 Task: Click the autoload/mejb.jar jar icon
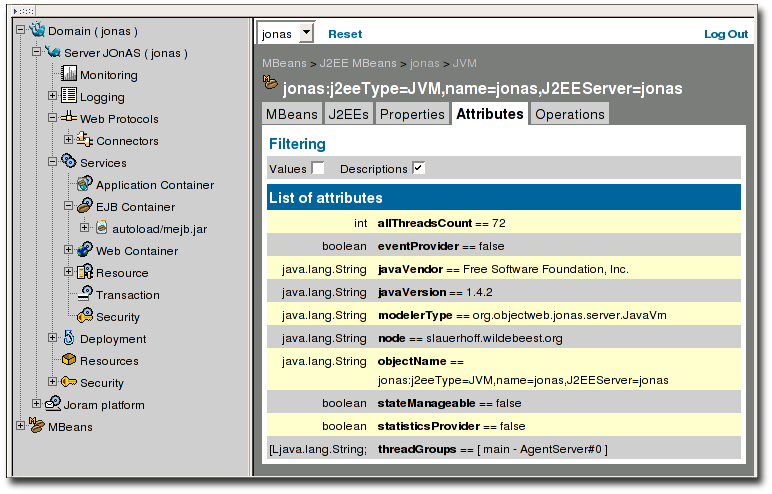pyautogui.click(x=101, y=228)
